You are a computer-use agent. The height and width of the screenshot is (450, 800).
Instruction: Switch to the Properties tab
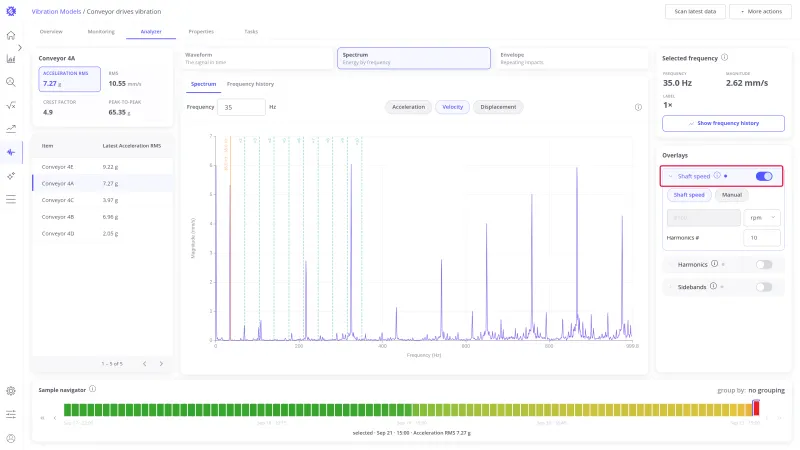pyautogui.click(x=201, y=32)
